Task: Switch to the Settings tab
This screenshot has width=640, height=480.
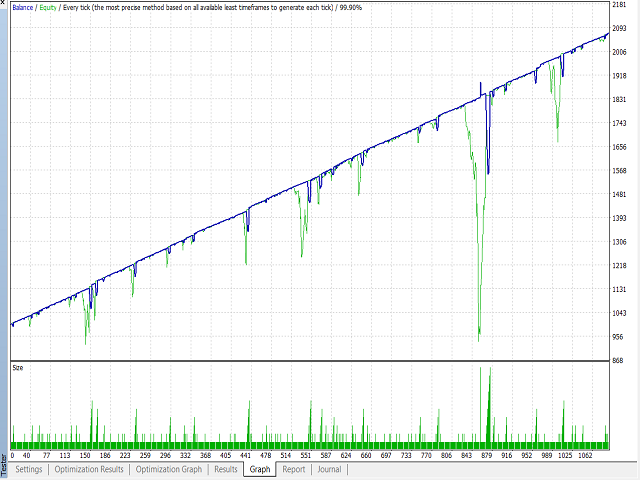Action: (29, 469)
